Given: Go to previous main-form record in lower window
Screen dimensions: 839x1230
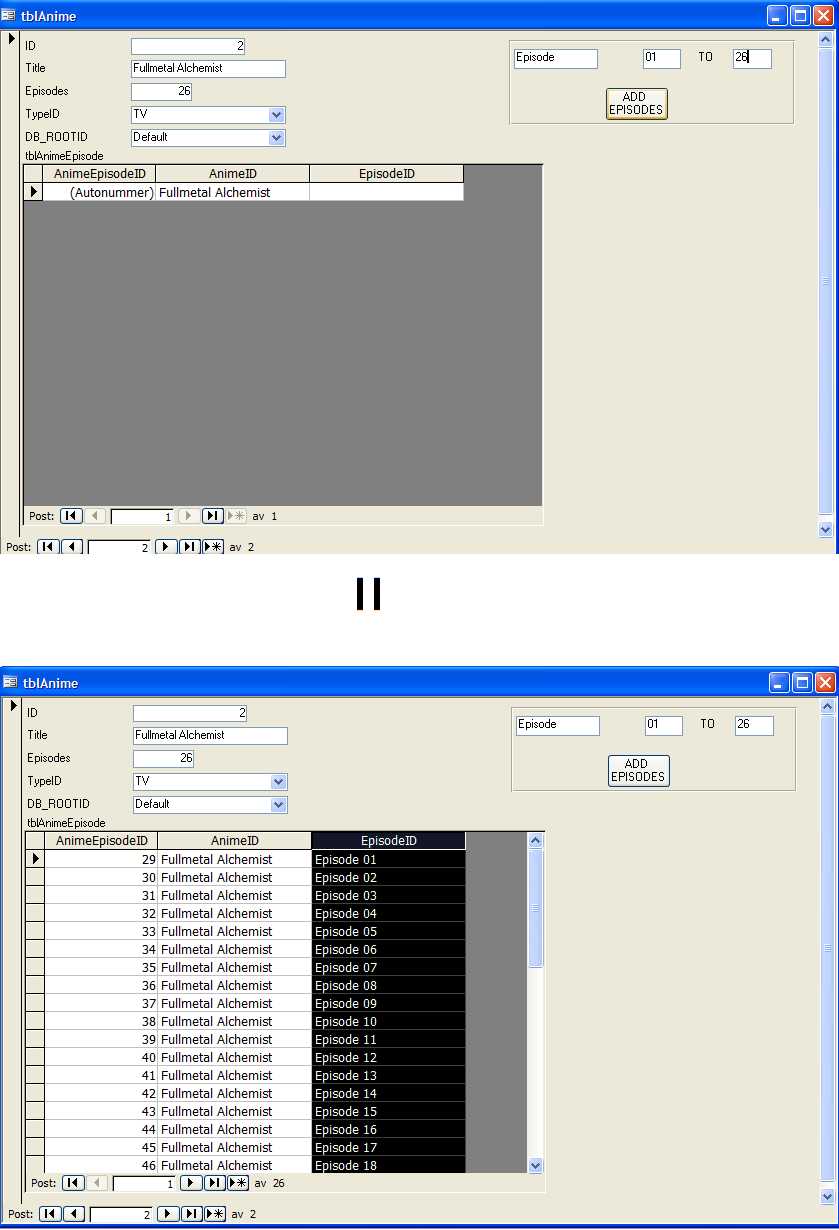Looking at the screenshot, I should pos(73,1214).
